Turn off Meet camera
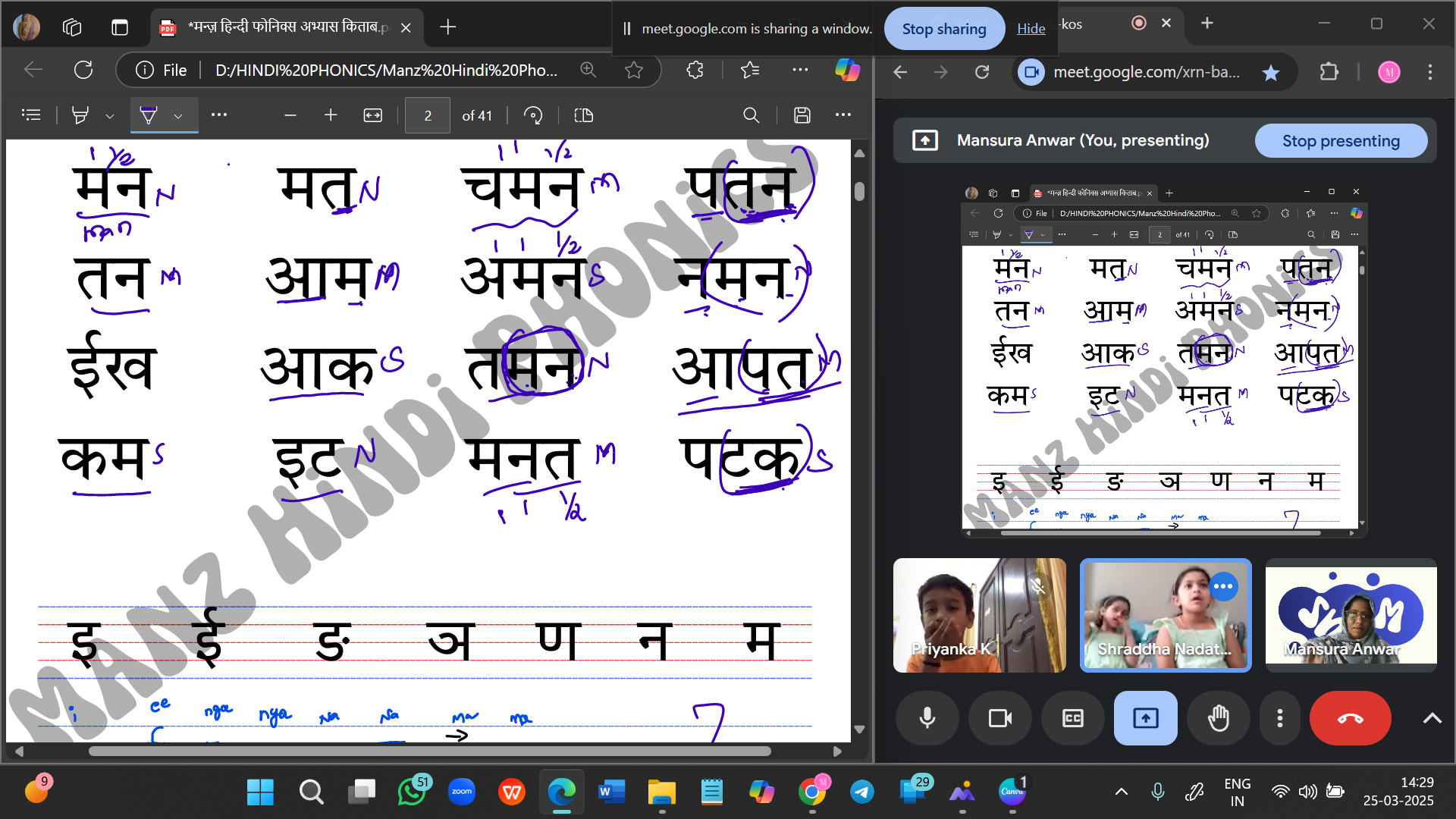 (x=999, y=717)
